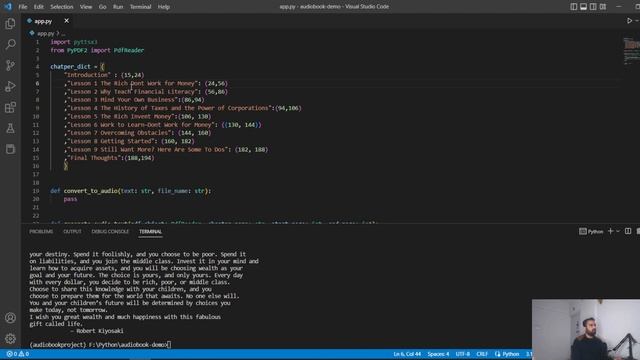This screenshot has width=640, height=360.
Task: Click app.py in the breadcrumb
Action: click(45, 33)
